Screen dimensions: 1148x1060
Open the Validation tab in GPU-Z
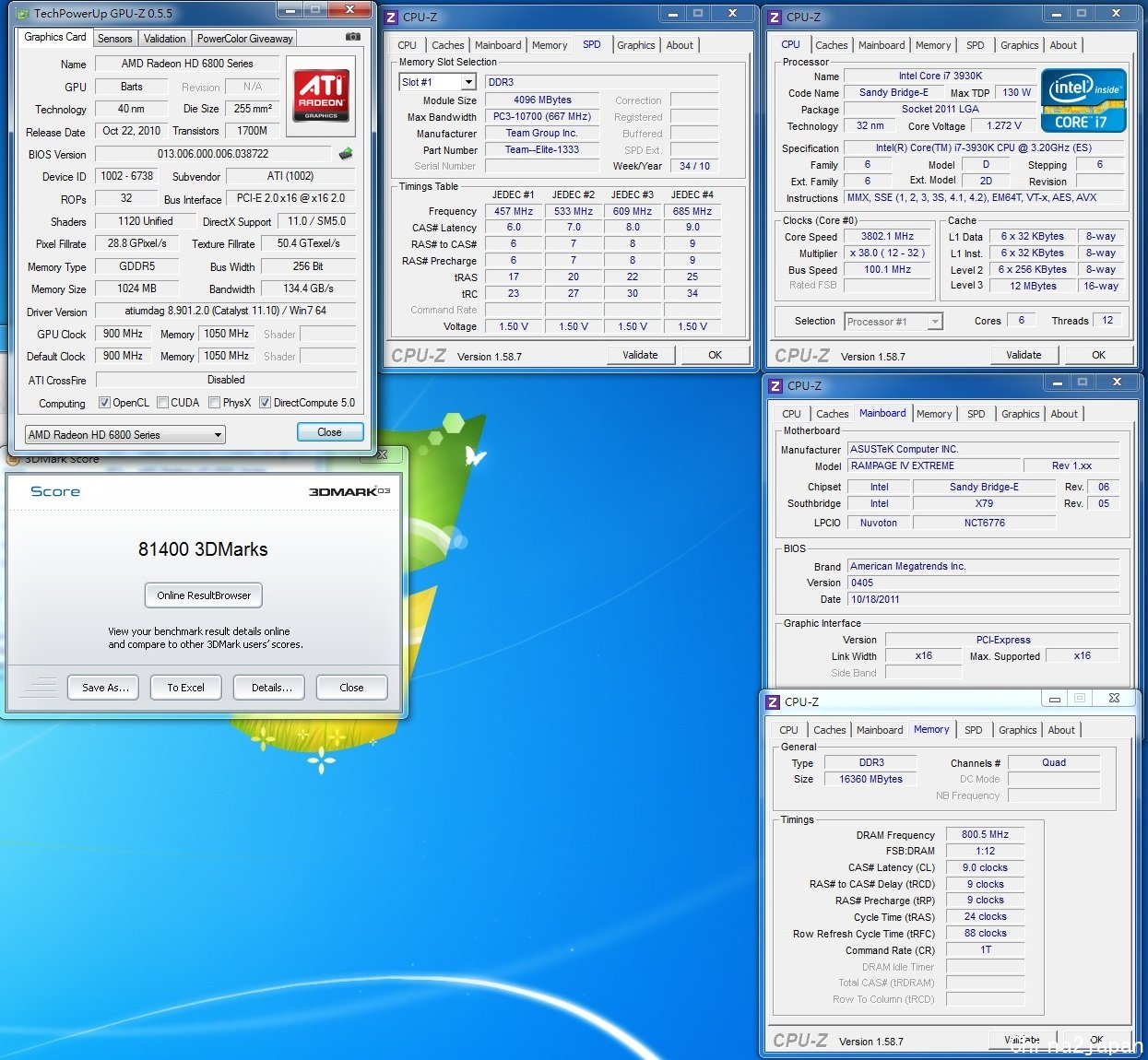(x=165, y=38)
